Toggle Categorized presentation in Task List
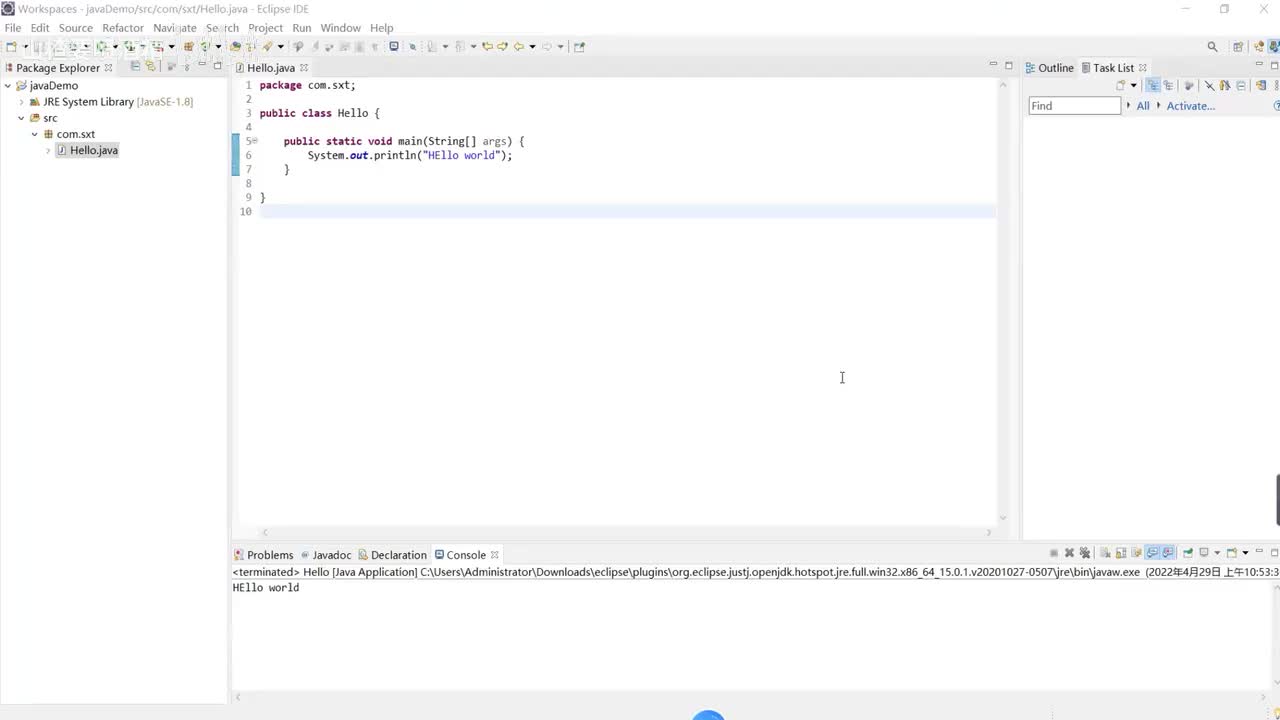This screenshot has width=1280, height=720. [1153, 85]
